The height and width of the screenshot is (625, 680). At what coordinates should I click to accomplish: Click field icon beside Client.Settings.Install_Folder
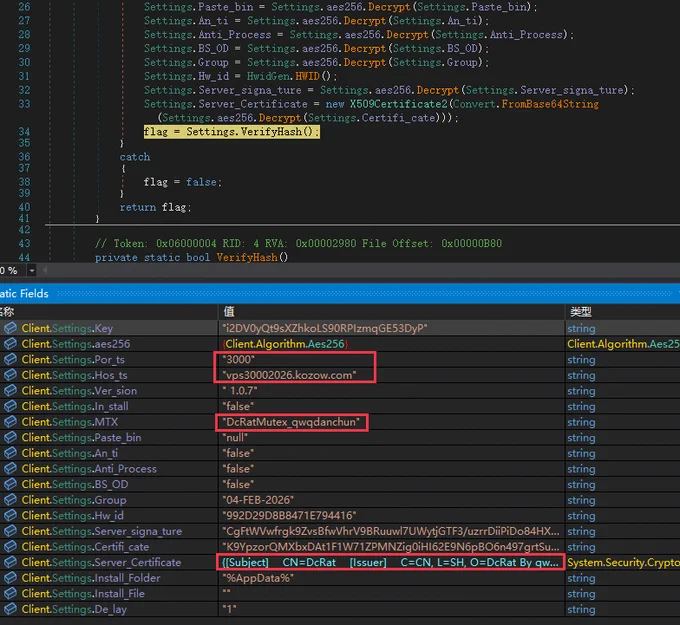[10, 578]
